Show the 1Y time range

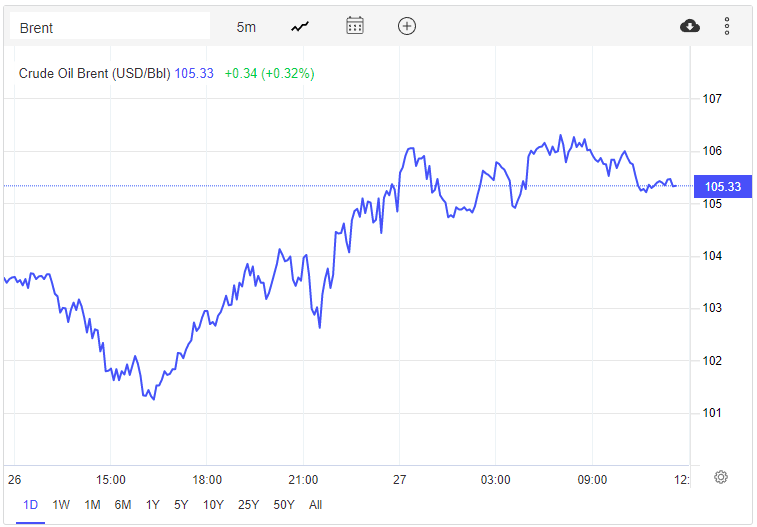(153, 505)
